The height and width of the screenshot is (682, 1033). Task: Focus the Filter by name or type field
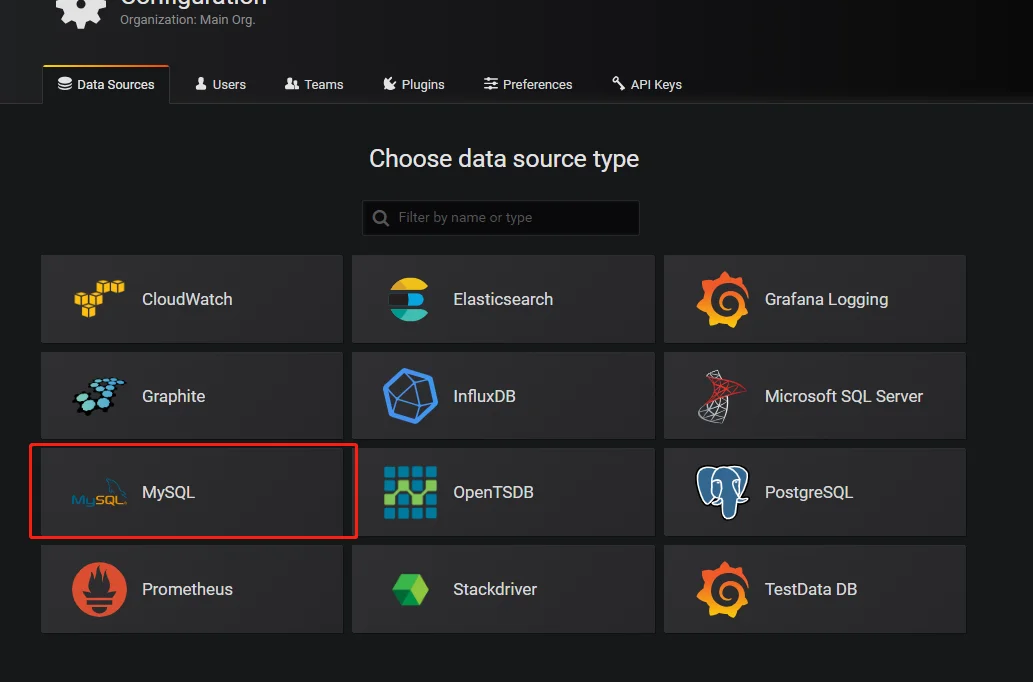coord(501,217)
